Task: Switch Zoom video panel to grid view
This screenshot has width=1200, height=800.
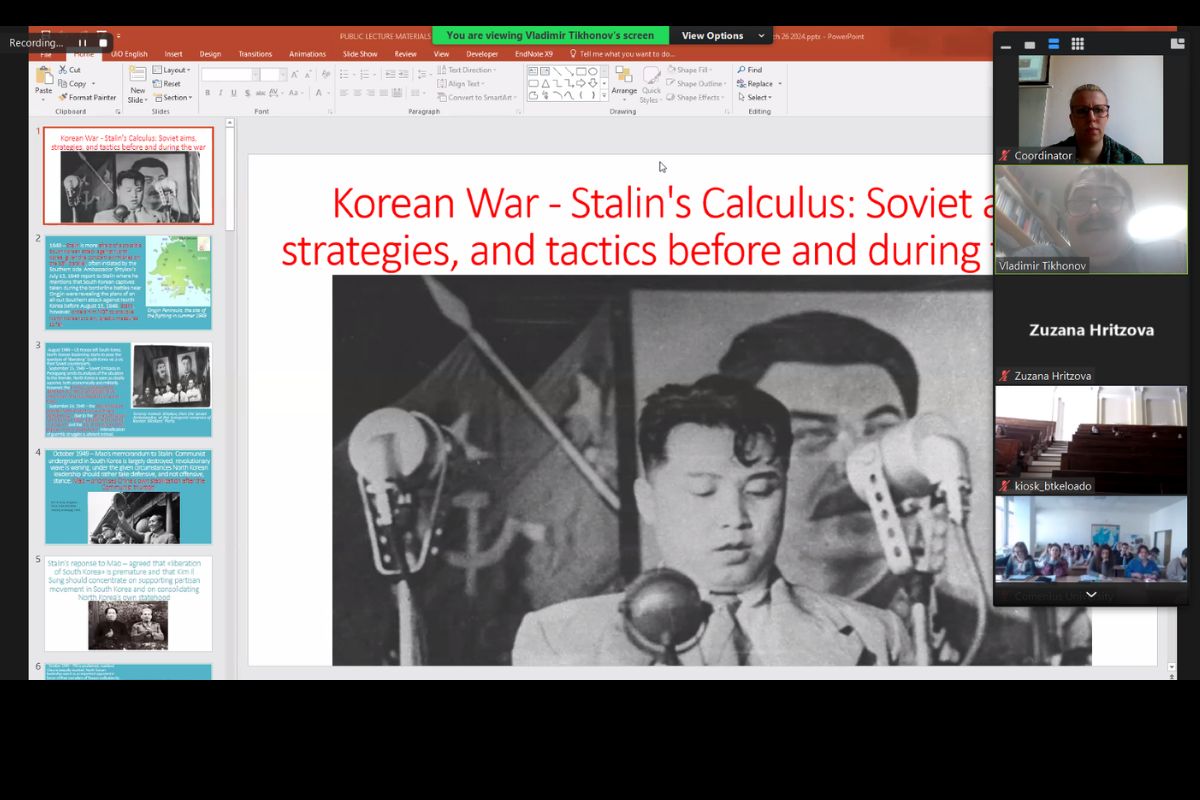Action: pyautogui.click(x=1077, y=44)
